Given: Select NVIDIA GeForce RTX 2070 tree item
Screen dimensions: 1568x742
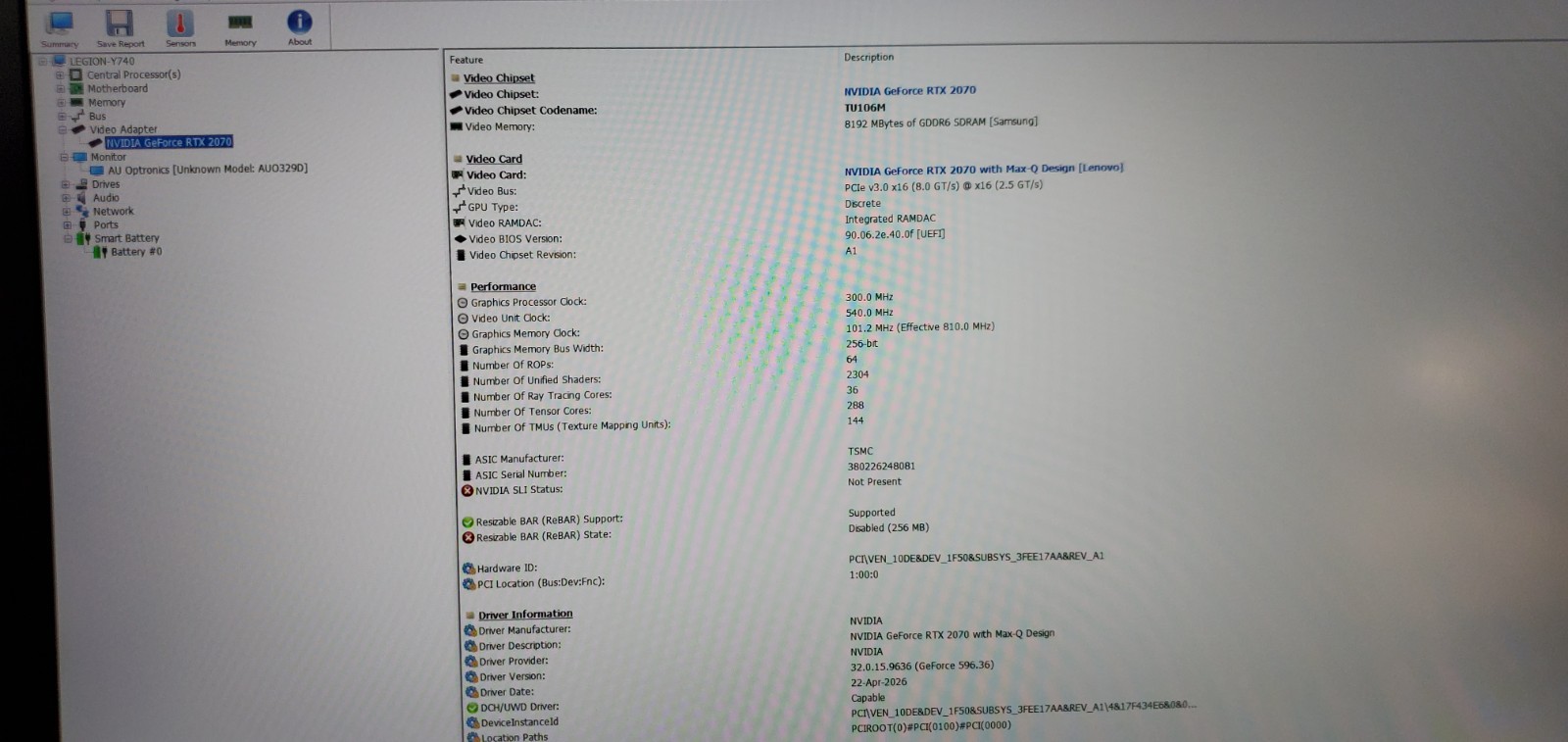Looking at the screenshot, I should click(169, 142).
